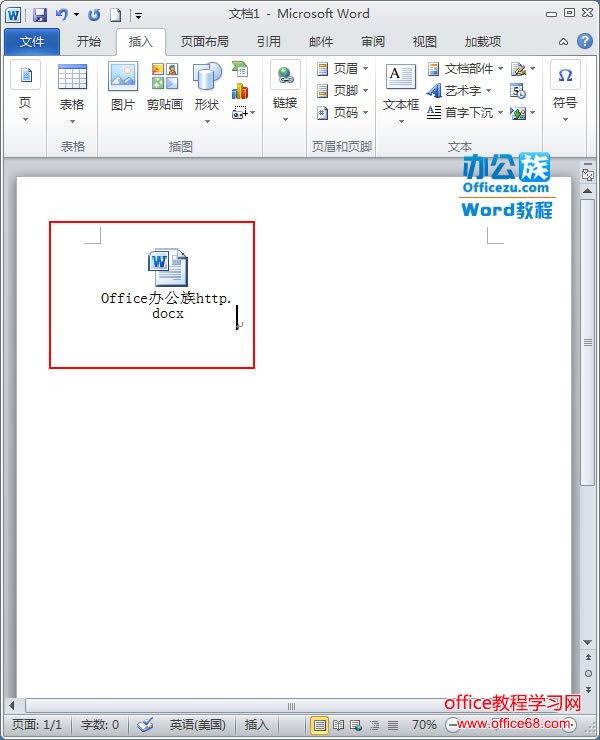Screen dimensions: 600x740
Task: Switch to Print Layout view
Action: point(320,724)
